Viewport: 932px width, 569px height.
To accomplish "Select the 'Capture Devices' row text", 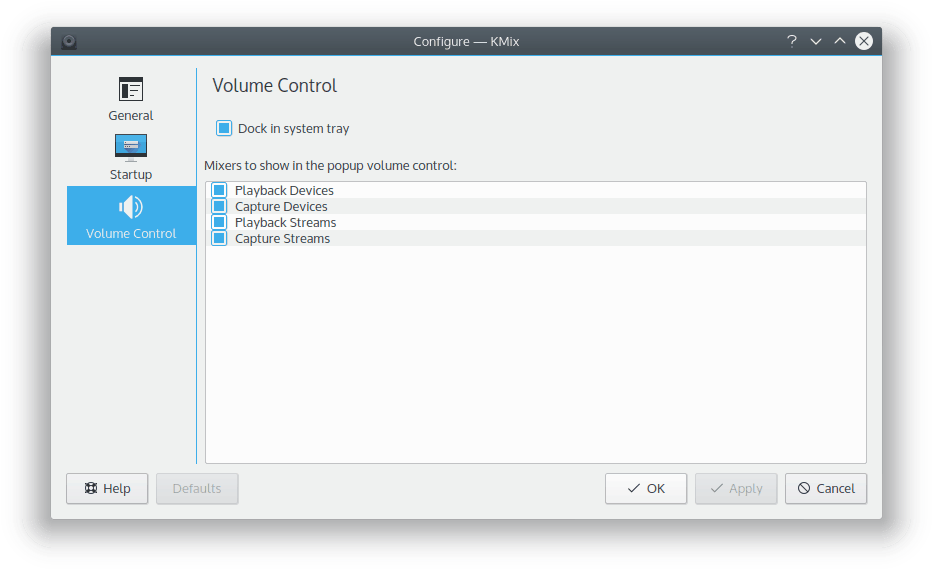I will 281,206.
